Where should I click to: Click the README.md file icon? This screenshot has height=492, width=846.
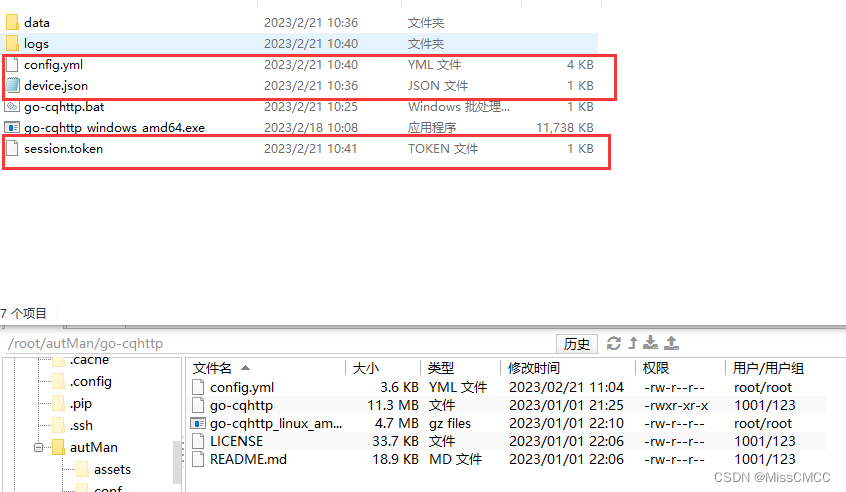198,459
